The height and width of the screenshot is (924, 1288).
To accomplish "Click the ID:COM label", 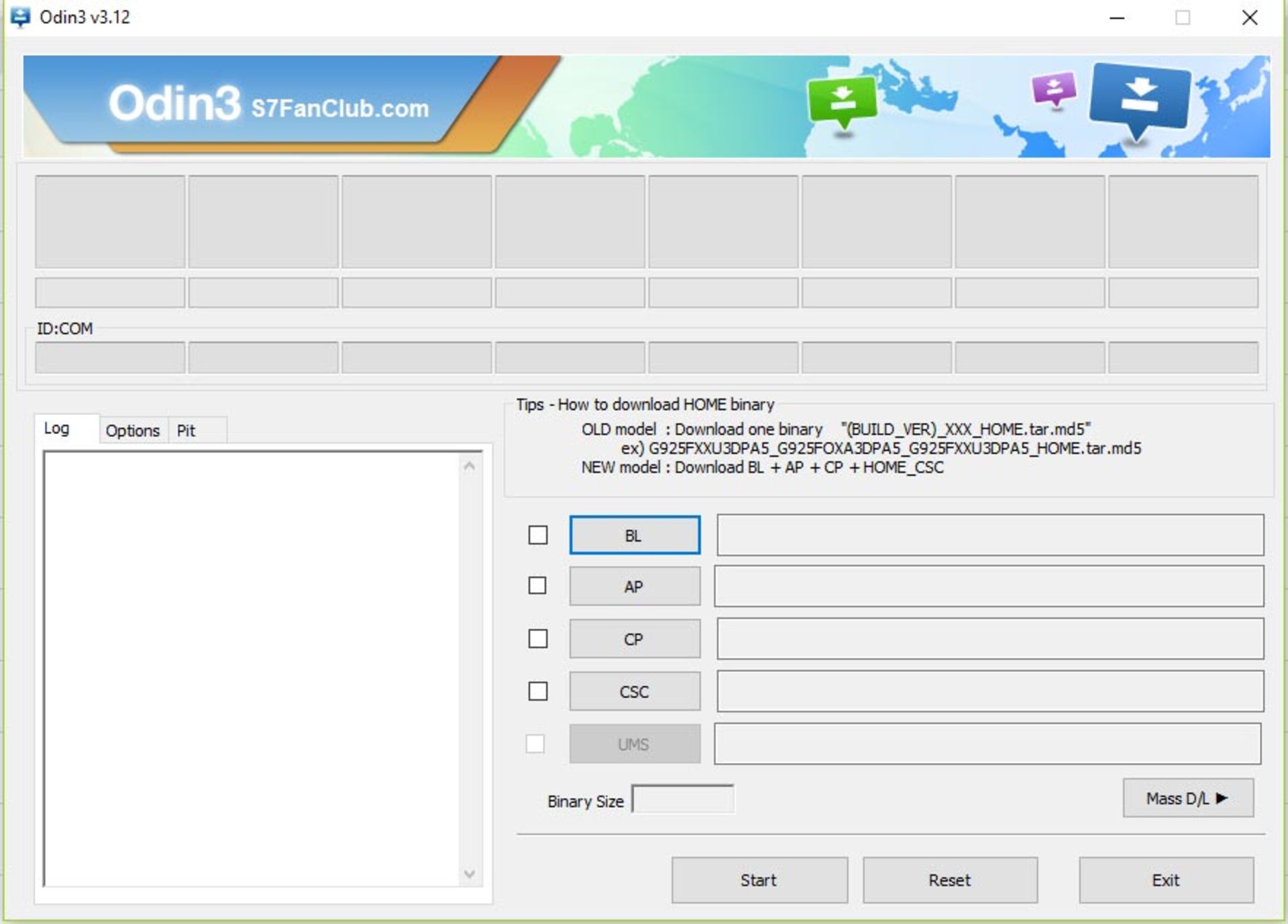I will (64, 329).
